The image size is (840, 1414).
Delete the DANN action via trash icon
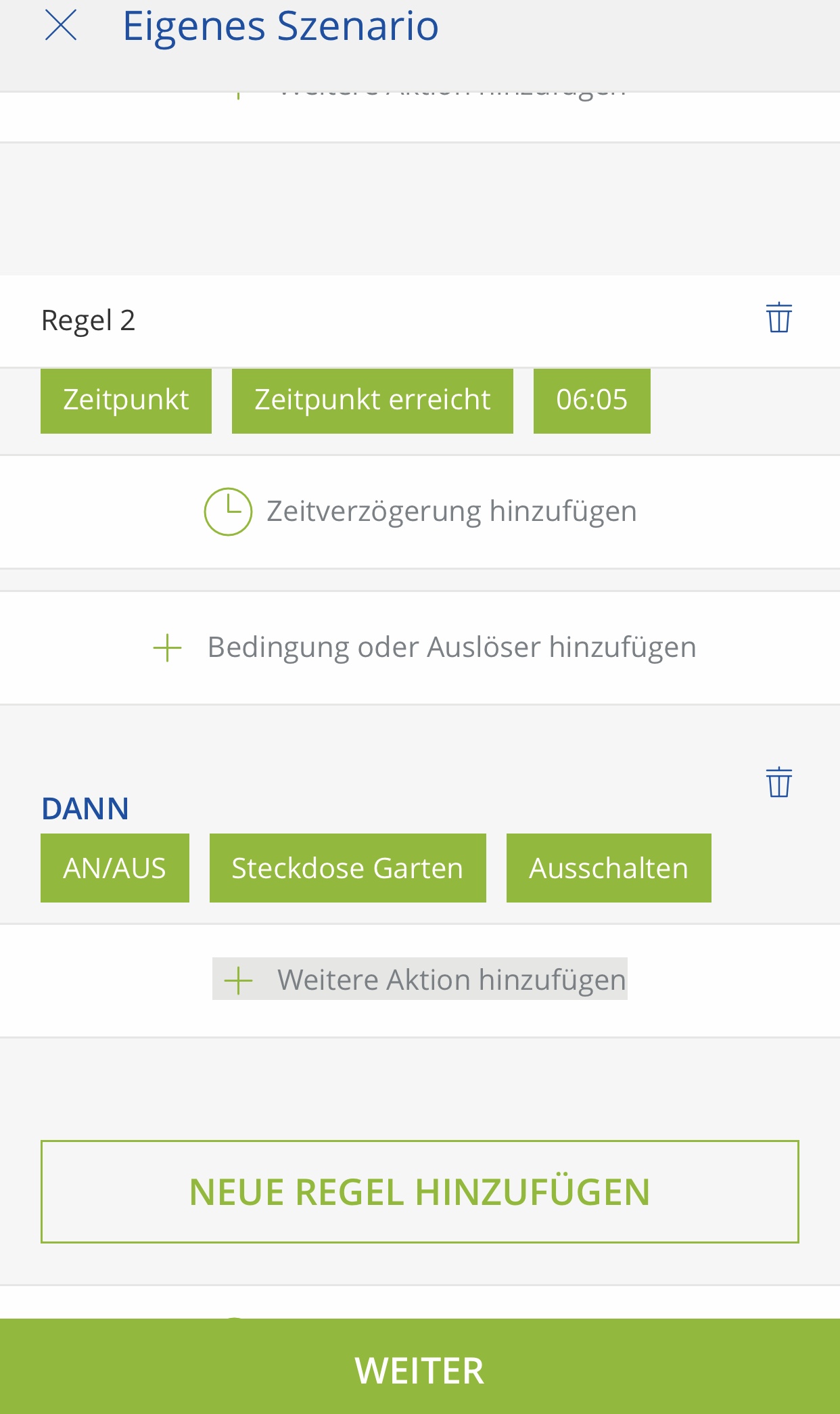coord(778,783)
